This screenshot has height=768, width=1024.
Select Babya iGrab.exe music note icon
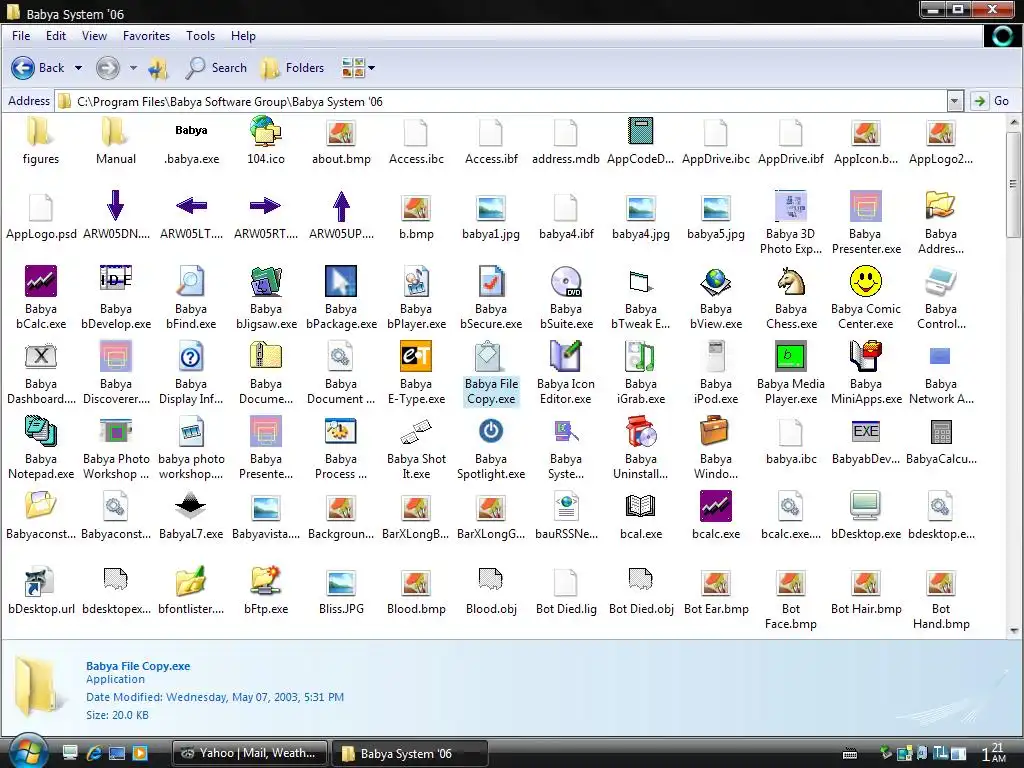(641, 356)
